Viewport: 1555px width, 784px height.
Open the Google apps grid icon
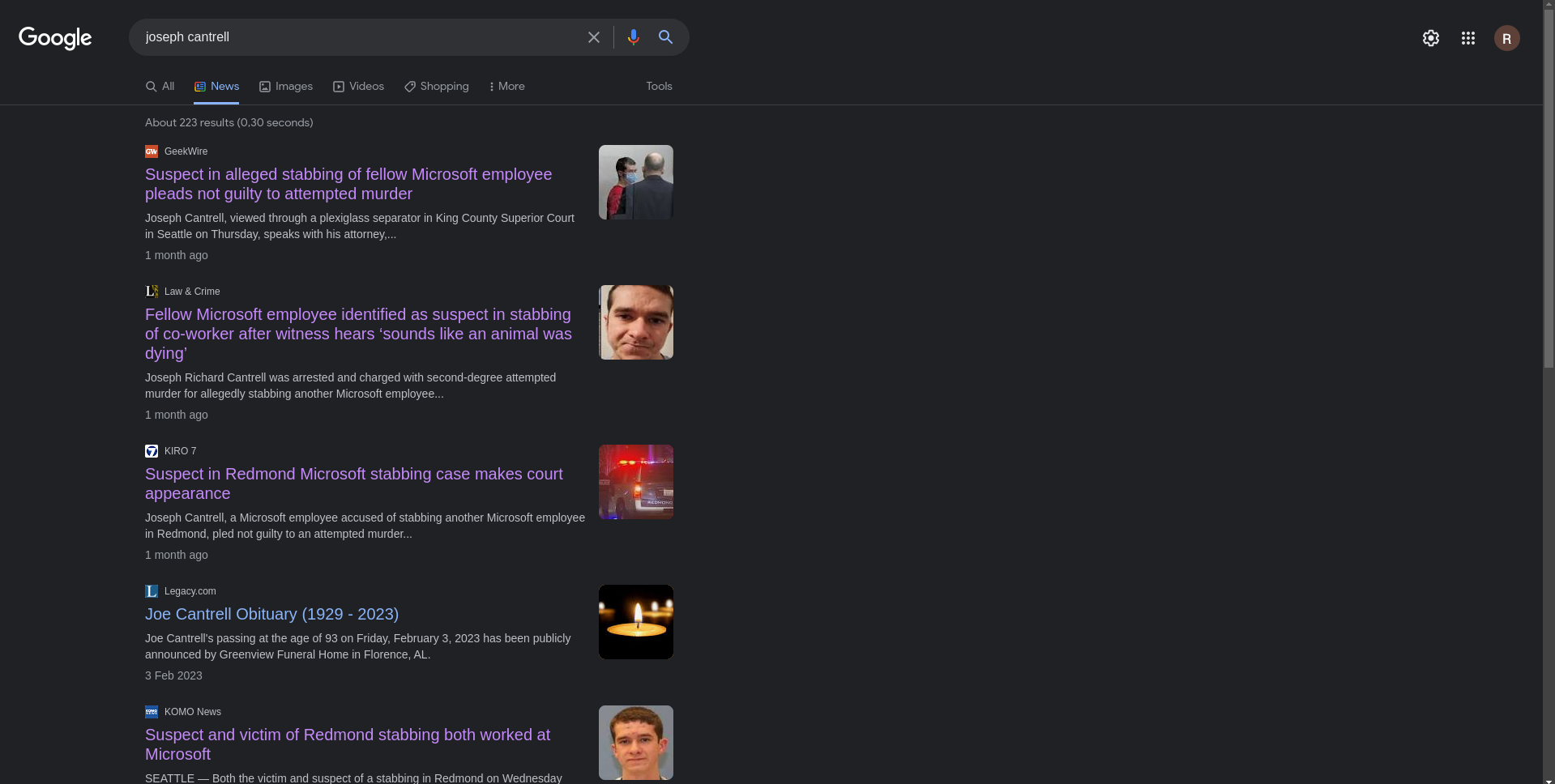point(1468,38)
